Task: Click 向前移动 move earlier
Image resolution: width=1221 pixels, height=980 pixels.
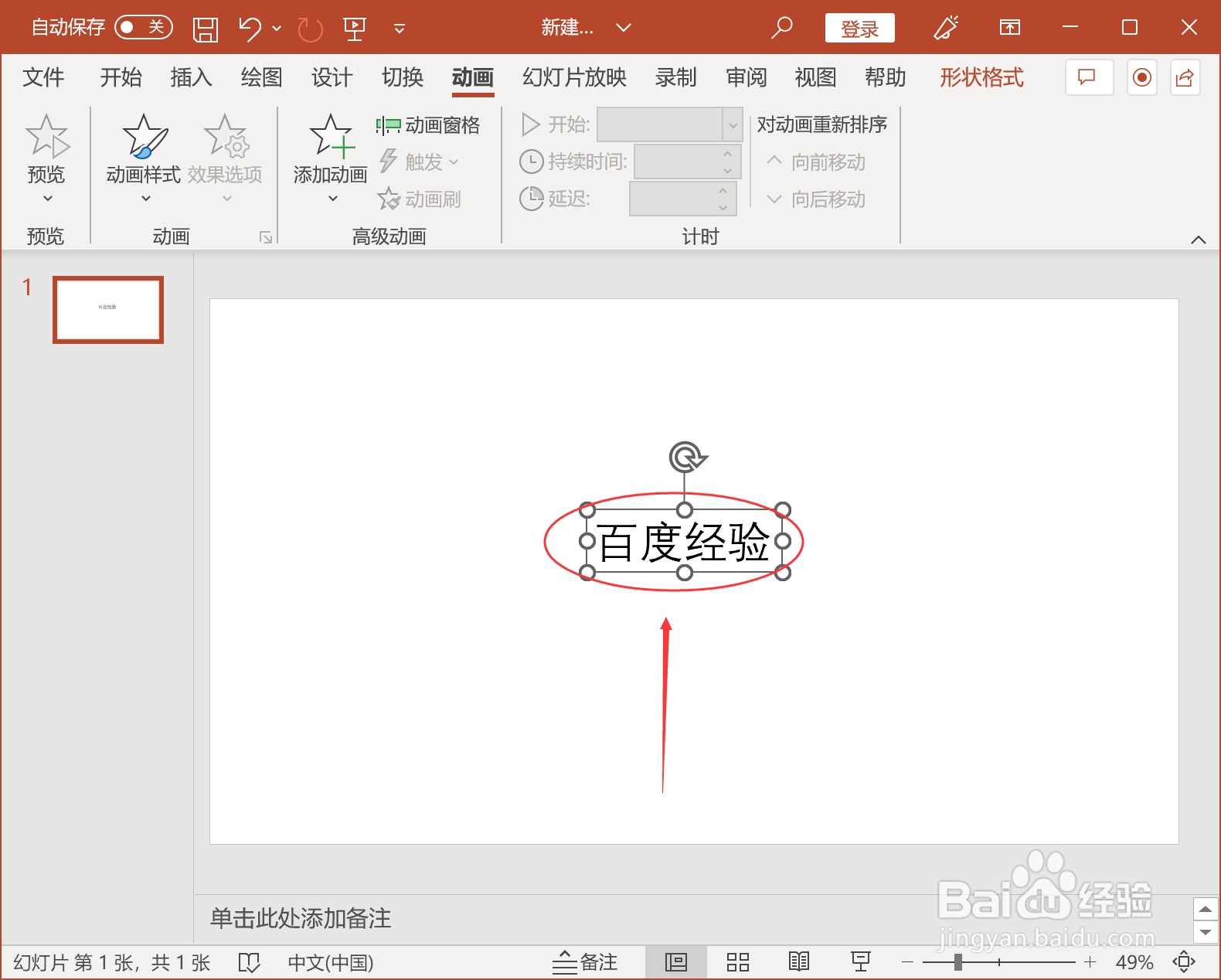Action: tap(816, 162)
